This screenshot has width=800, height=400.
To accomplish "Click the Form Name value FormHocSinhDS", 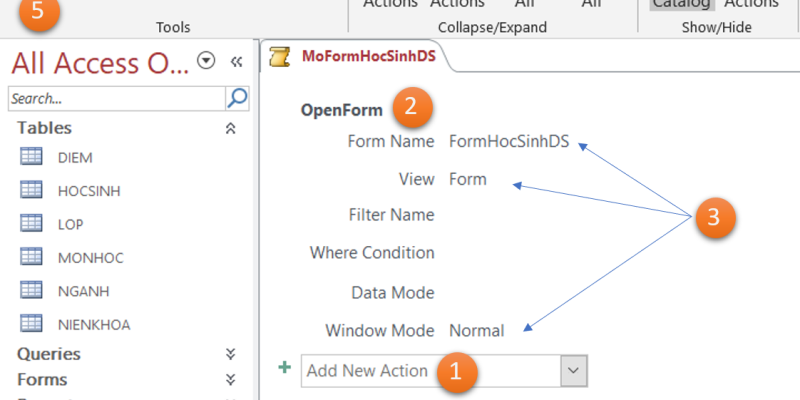I will pos(509,141).
